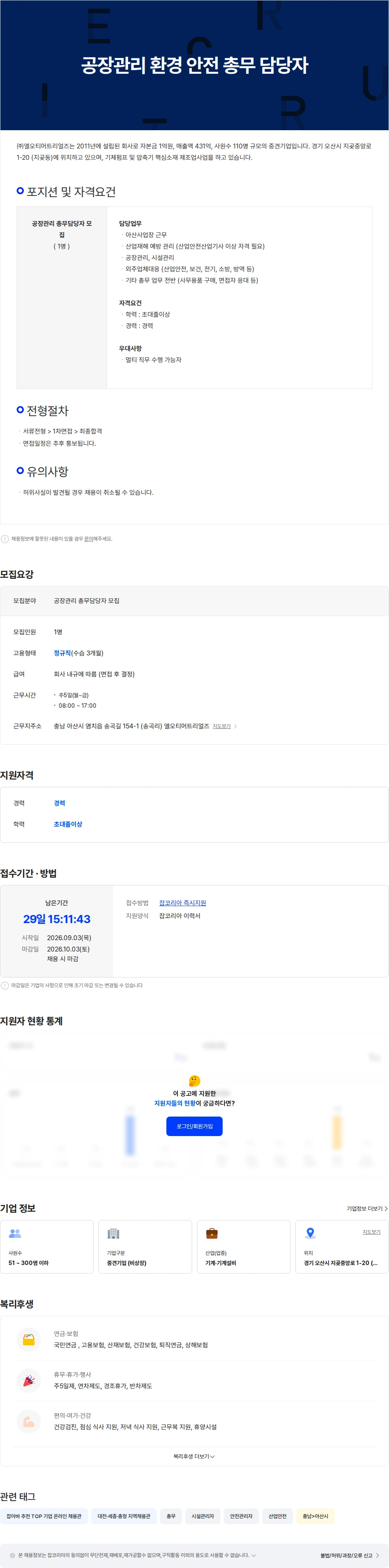Click the 연금·보험 folder icon
Viewport: 389px width, 1568px height.
pos(28,1340)
